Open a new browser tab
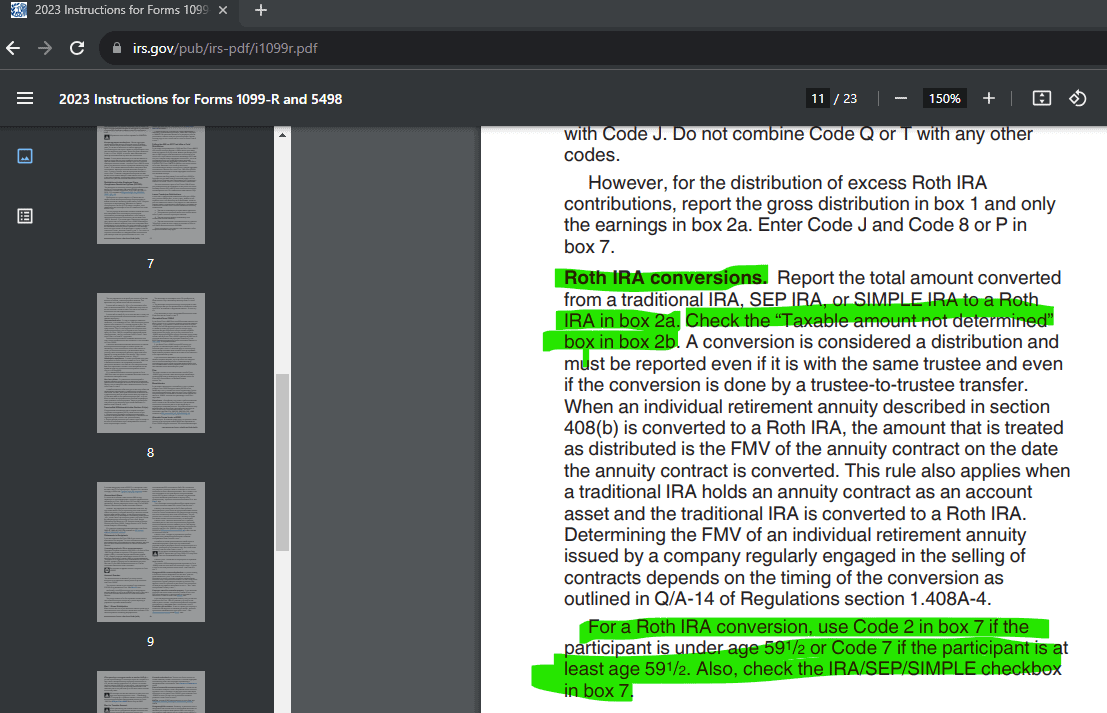Screen dimensions: 1107x713 point(261,11)
